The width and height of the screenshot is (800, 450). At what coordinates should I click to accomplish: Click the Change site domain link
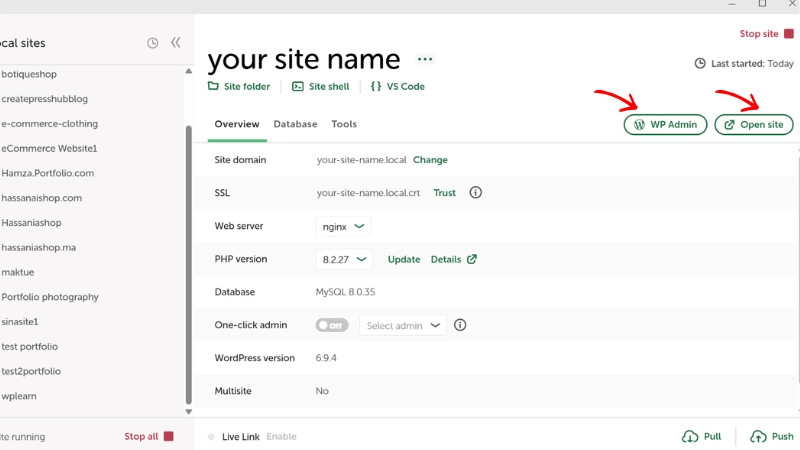[430, 160]
